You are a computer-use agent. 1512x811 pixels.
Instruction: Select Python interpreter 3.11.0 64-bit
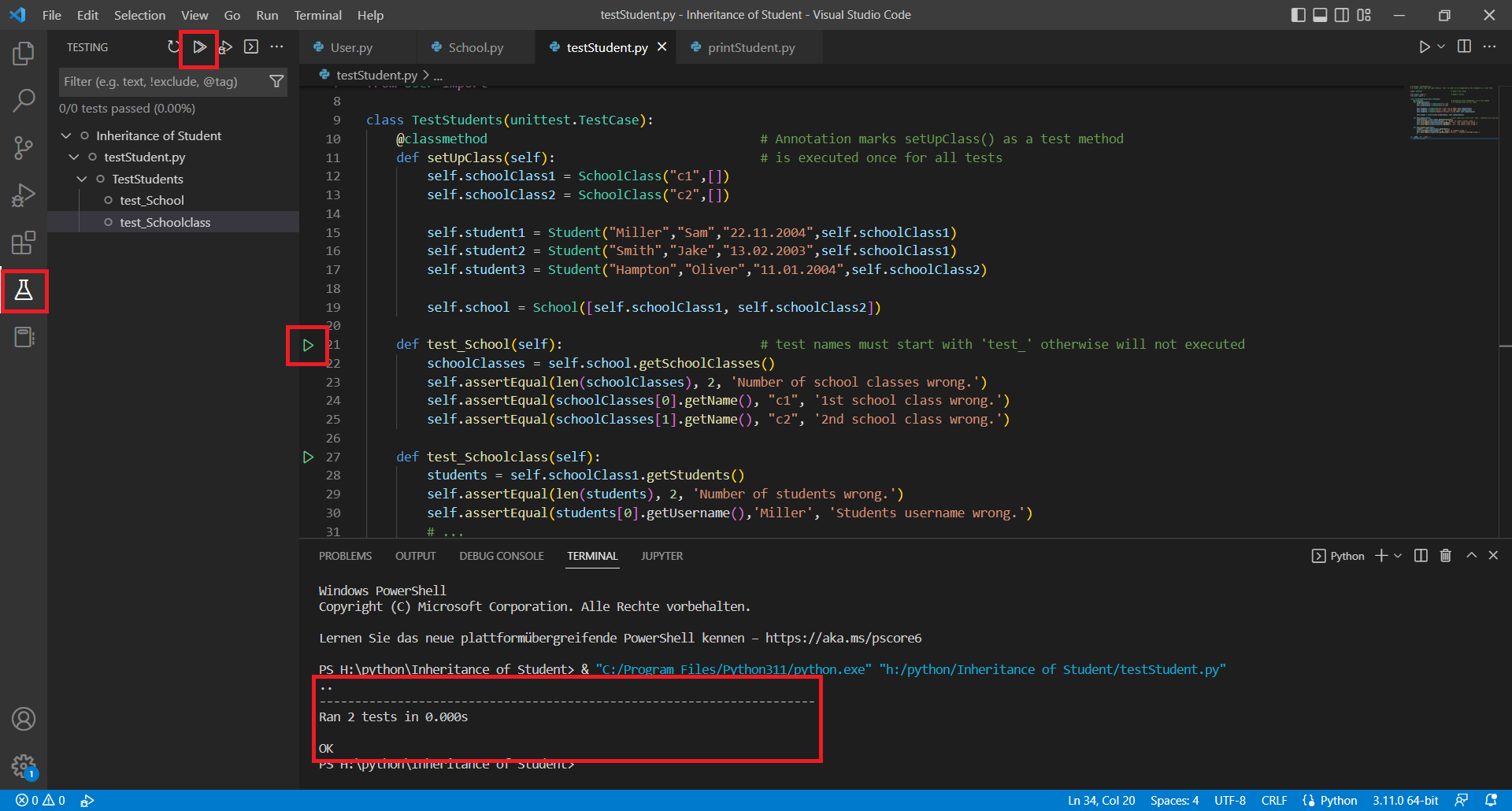(1405, 800)
